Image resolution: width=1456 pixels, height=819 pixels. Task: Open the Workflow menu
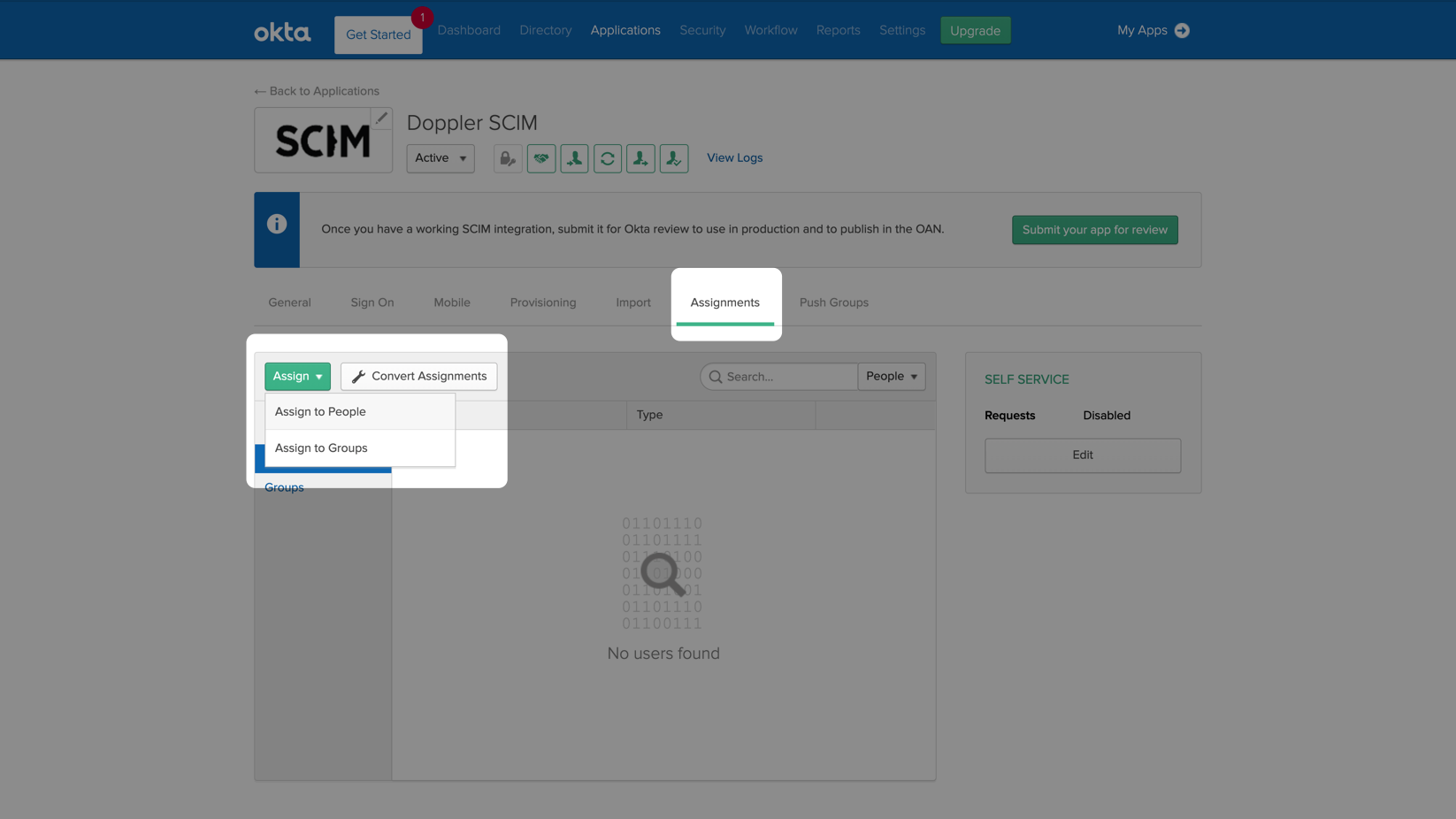(770, 30)
